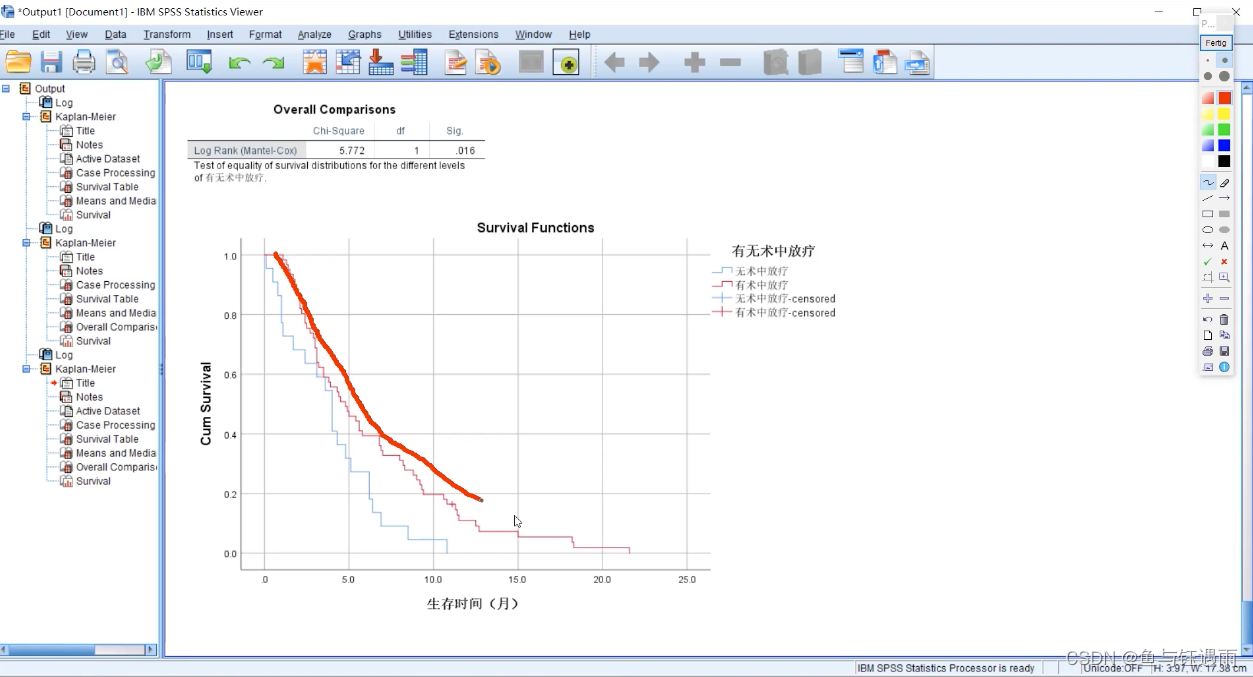
Task: Open the Transform menu
Action: [167, 34]
